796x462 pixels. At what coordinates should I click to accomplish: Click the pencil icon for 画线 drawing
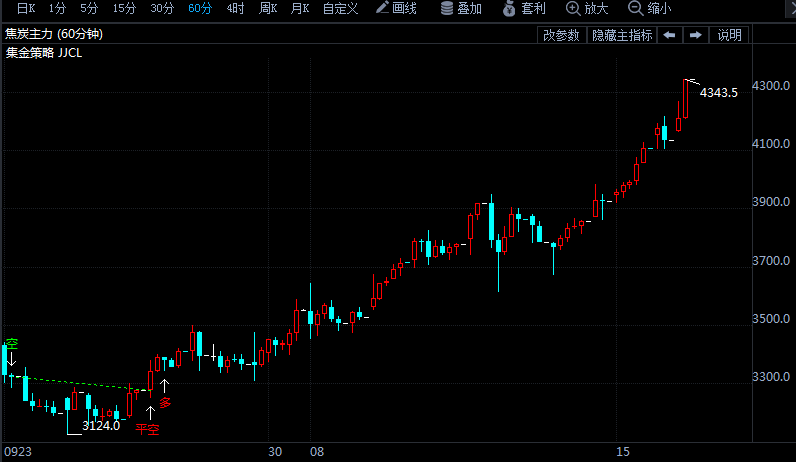tap(382, 8)
